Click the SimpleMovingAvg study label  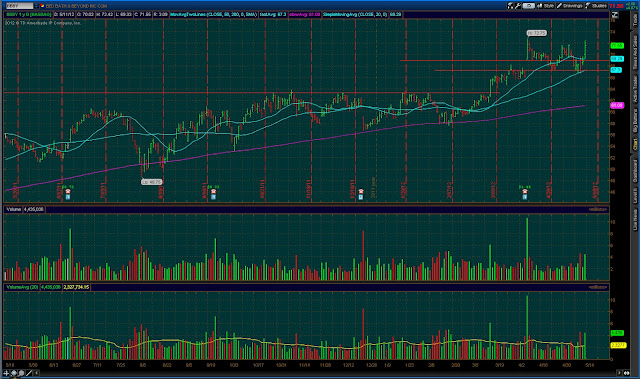pyautogui.click(x=355, y=14)
